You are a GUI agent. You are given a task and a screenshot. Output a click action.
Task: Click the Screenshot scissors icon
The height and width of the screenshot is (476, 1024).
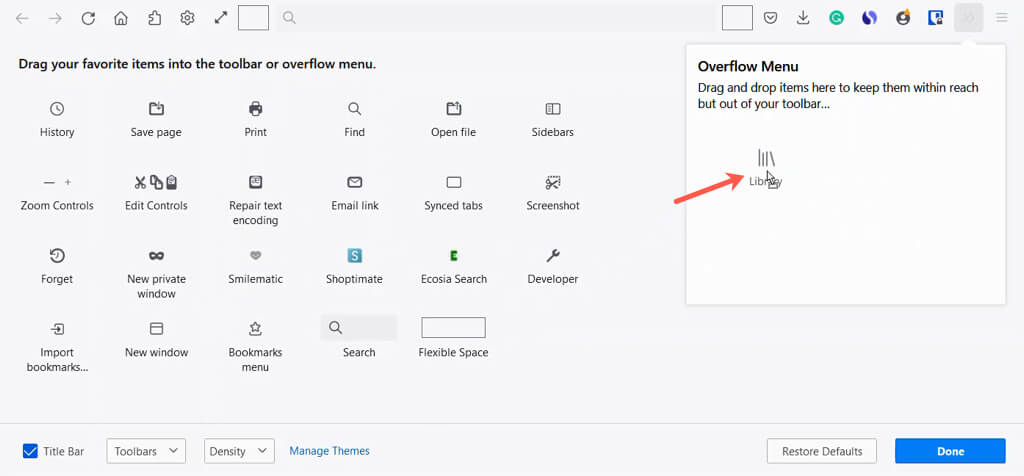tap(553, 183)
